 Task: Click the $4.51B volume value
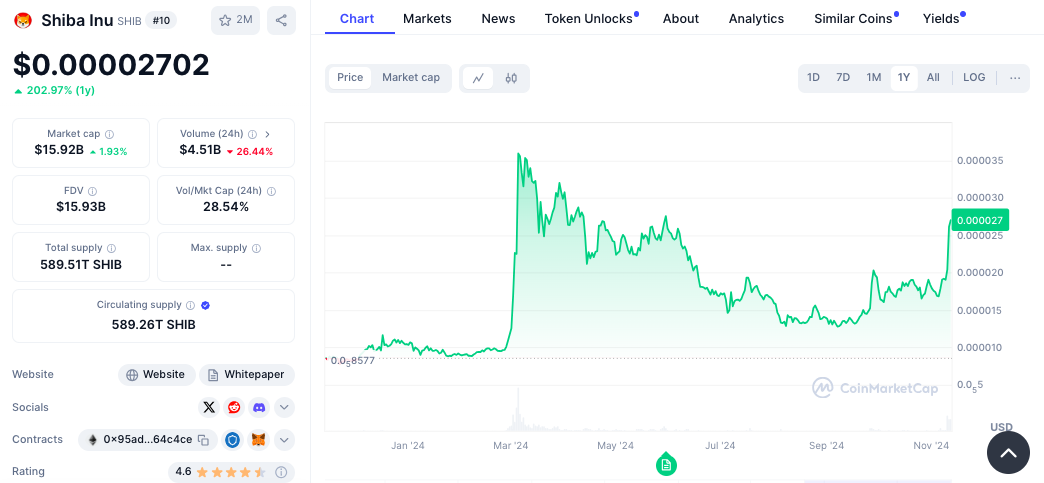pyautogui.click(x=200, y=150)
